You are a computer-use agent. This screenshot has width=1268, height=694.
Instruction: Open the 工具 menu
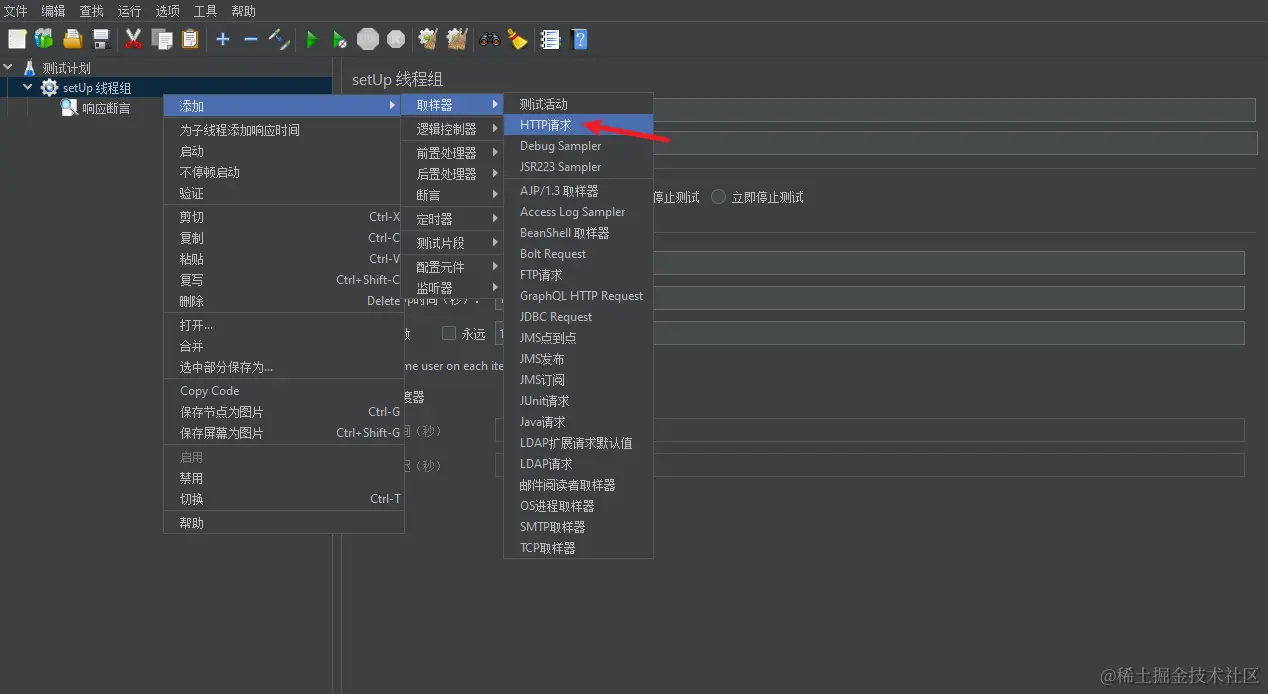205,11
